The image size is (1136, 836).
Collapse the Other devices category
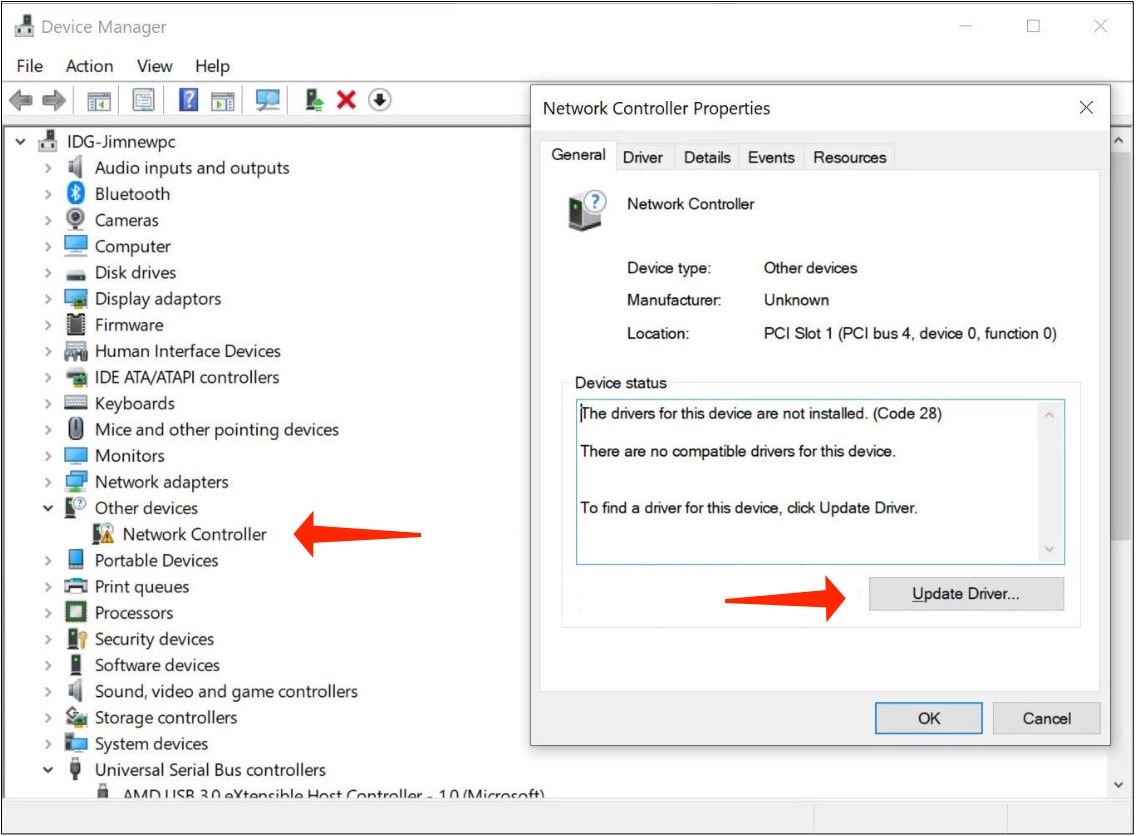[47, 508]
